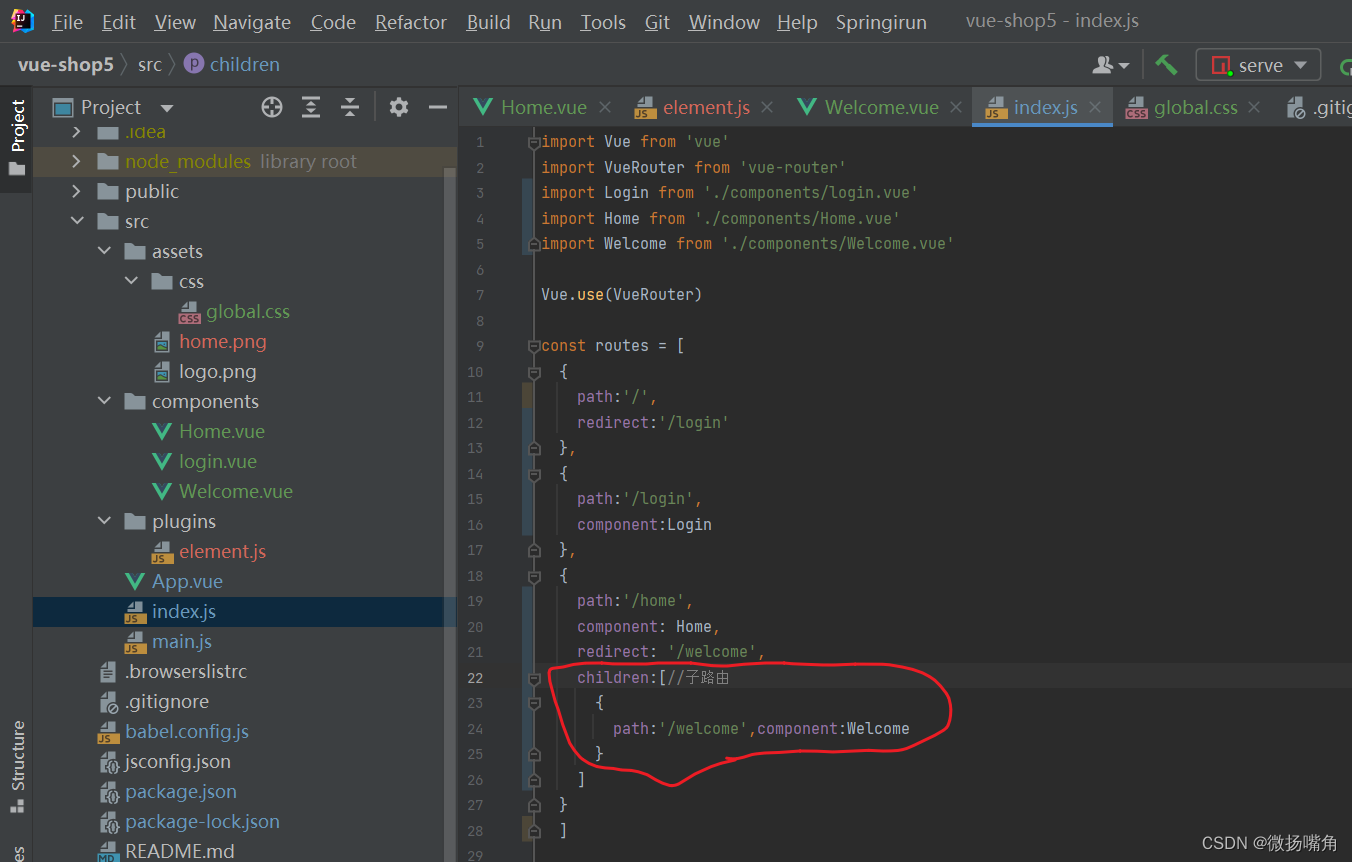
Task: Click the IntelliJ application logo icon
Action: 22,21
